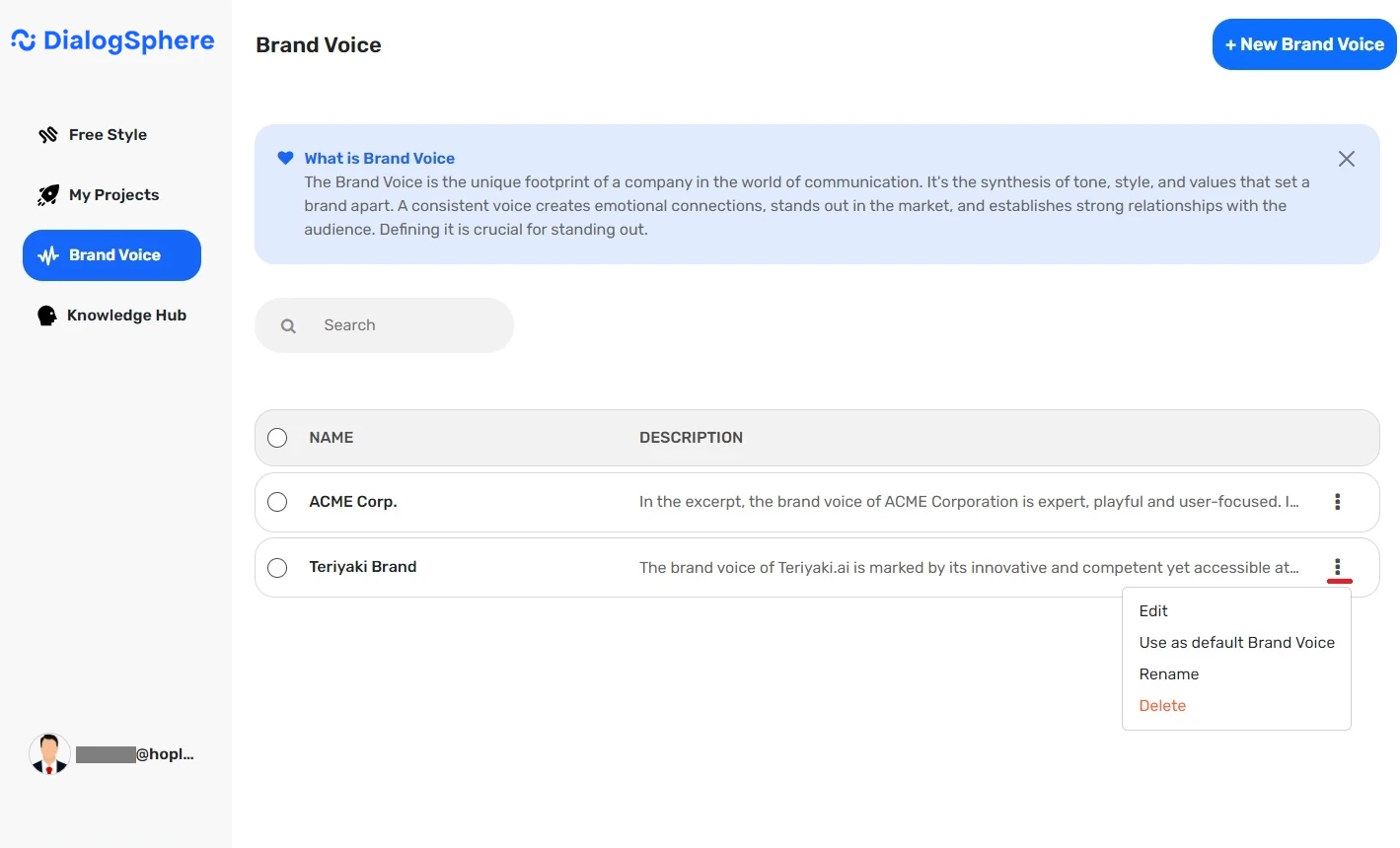Click the Brand Voice waveform icon
This screenshot has height=848, width=1400.
coord(46,254)
